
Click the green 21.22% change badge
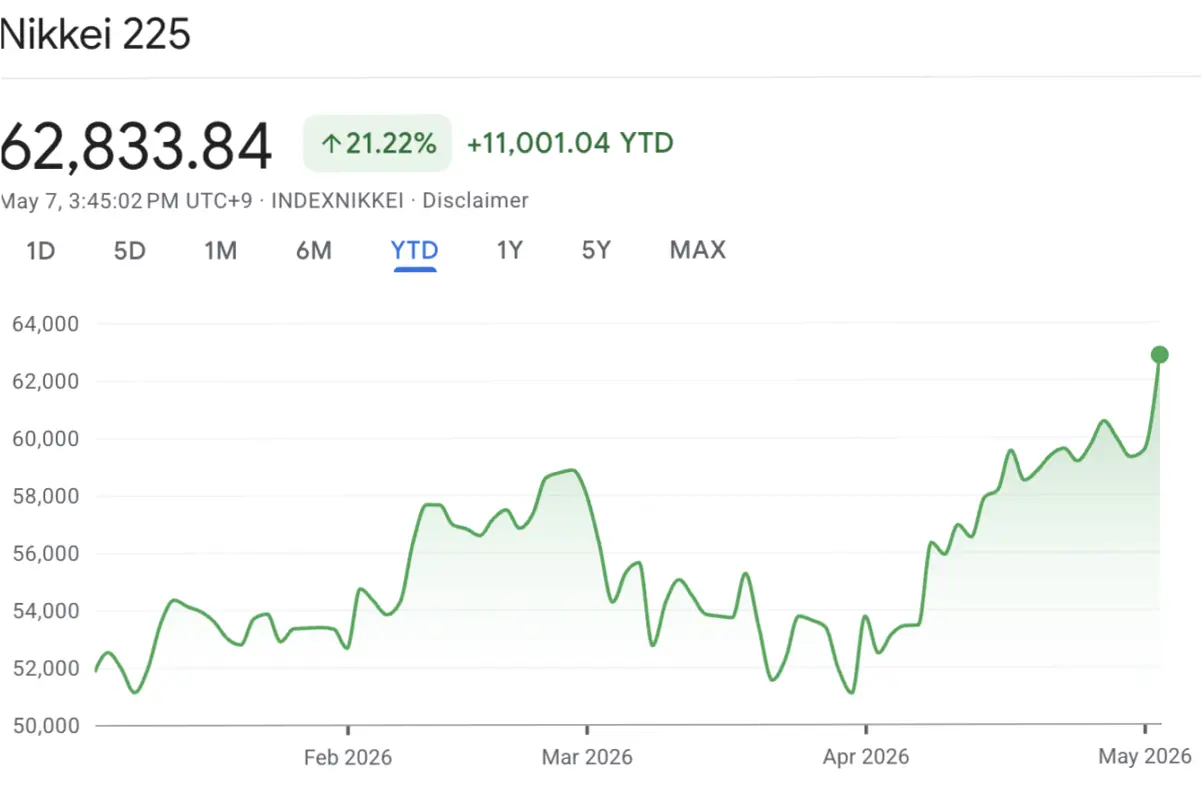click(x=378, y=144)
